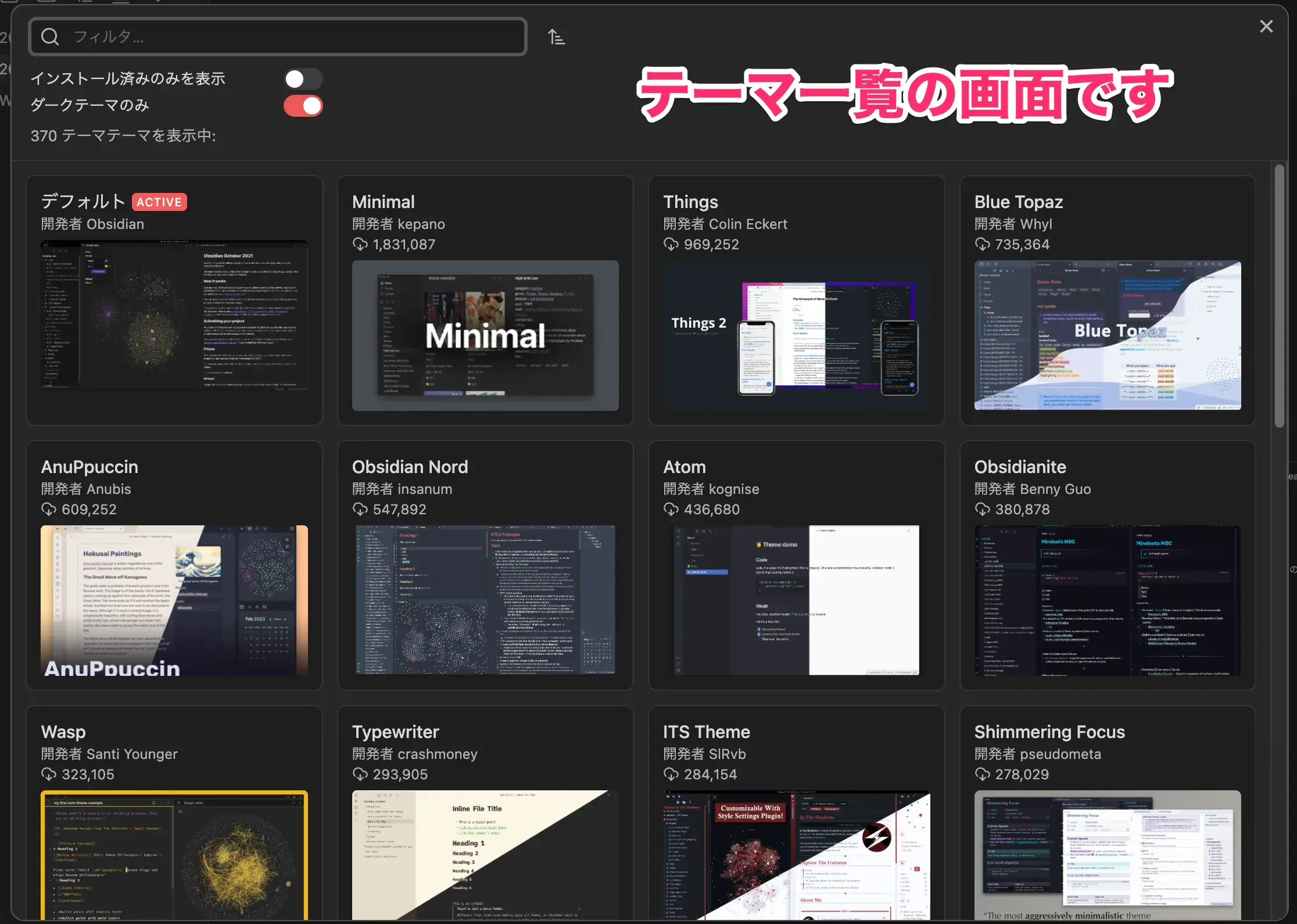Click the search magnifier icon in filter box
Viewport: 1297px width, 924px height.
tap(50, 37)
